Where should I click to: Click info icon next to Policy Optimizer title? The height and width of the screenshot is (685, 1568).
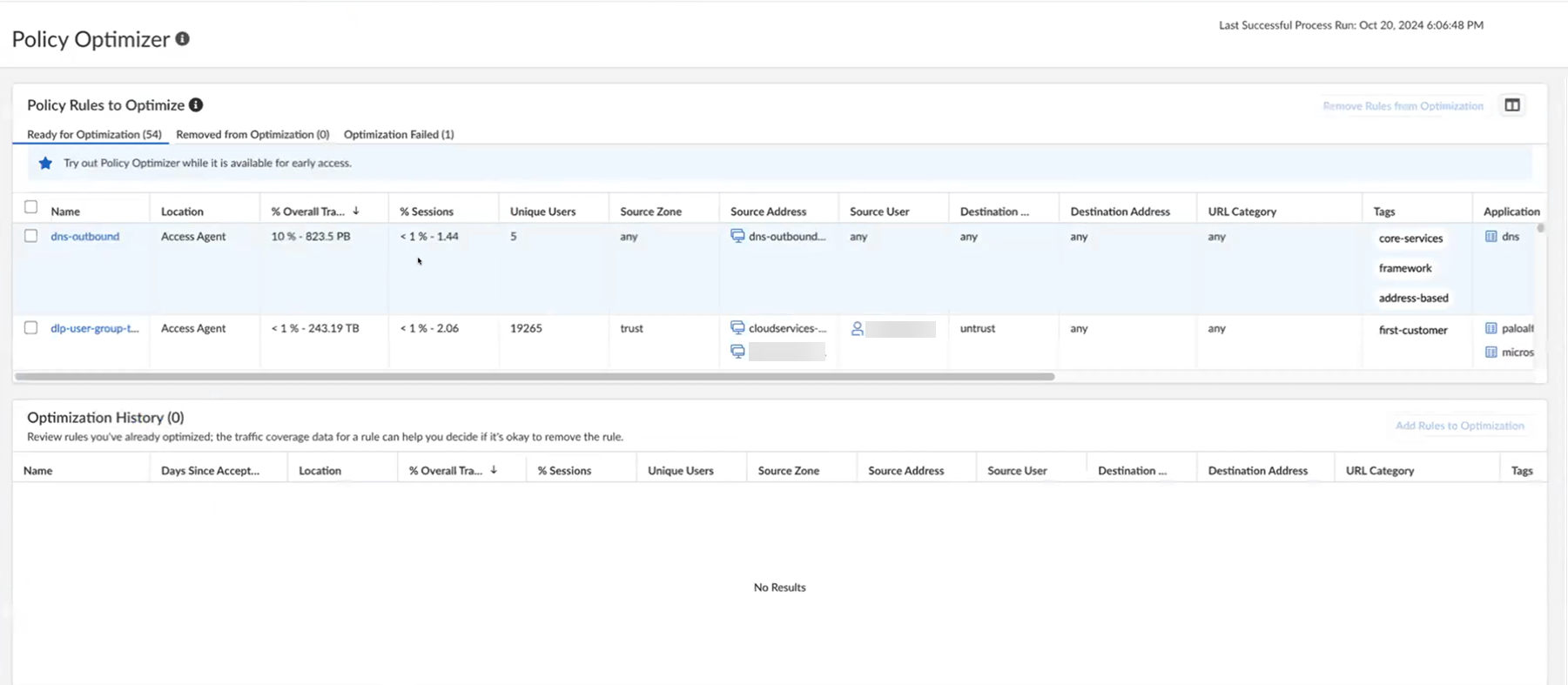[x=182, y=39]
